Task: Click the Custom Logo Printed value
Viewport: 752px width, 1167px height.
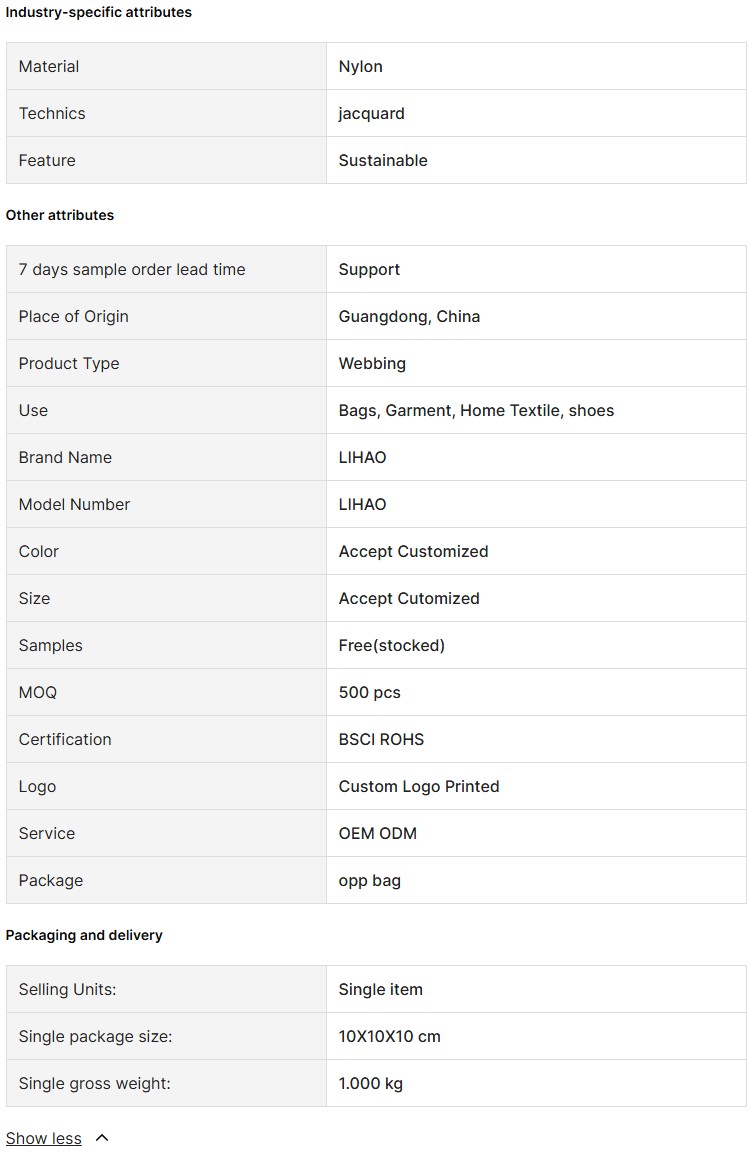Action: coord(418,786)
